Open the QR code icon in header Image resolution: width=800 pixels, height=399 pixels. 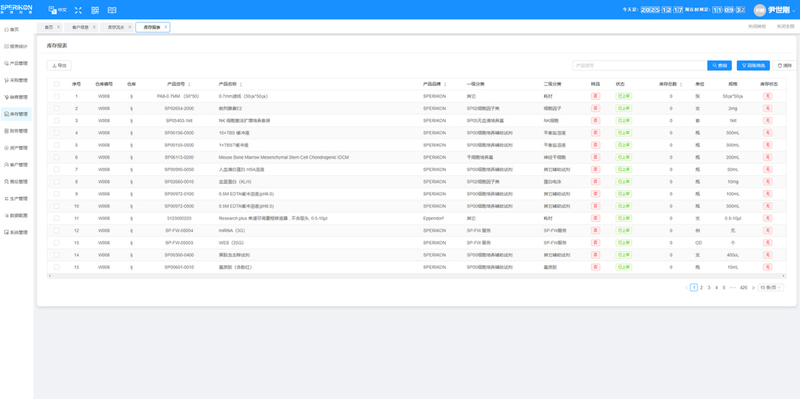[x=95, y=10]
